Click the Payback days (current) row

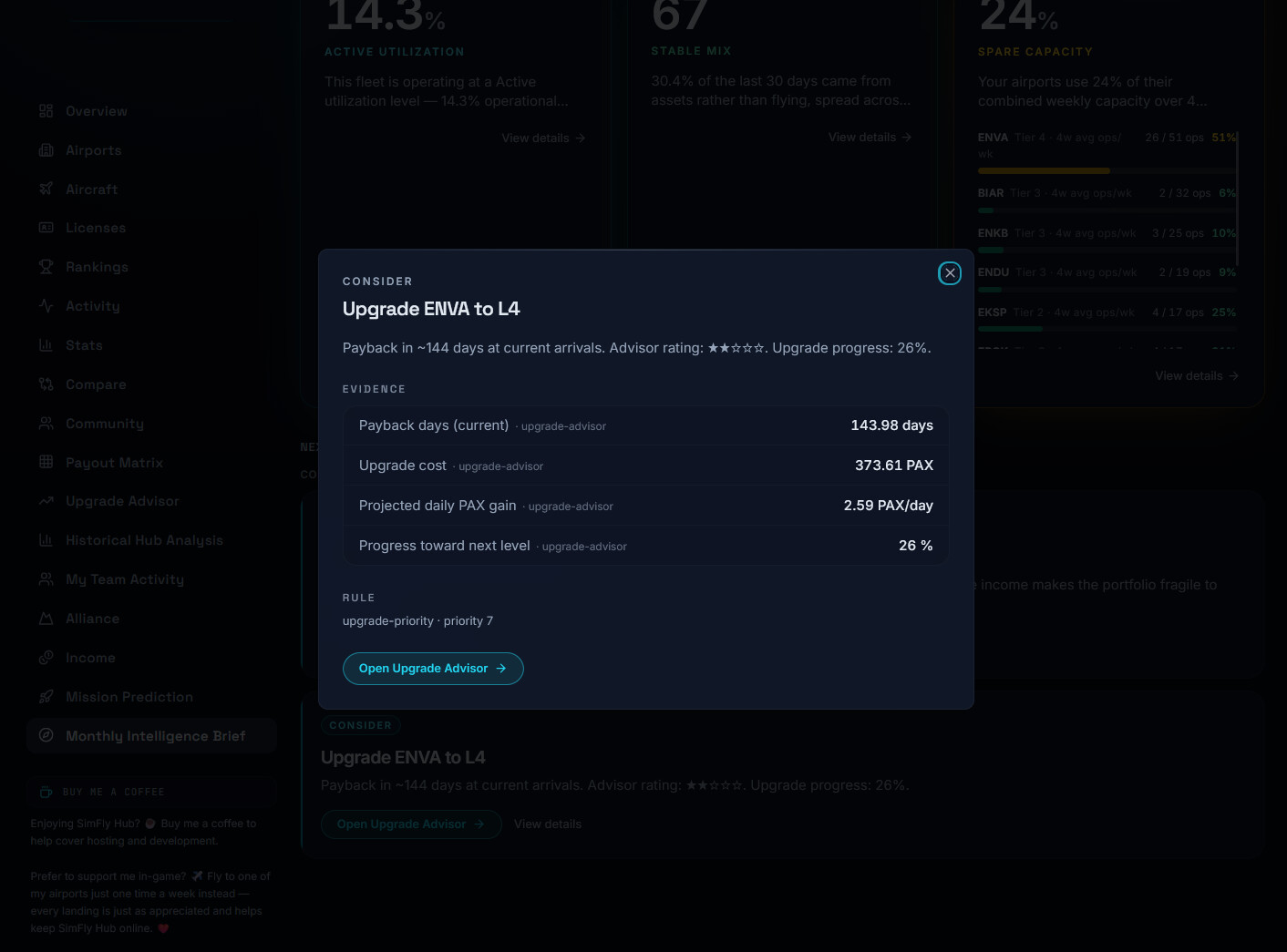click(646, 425)
